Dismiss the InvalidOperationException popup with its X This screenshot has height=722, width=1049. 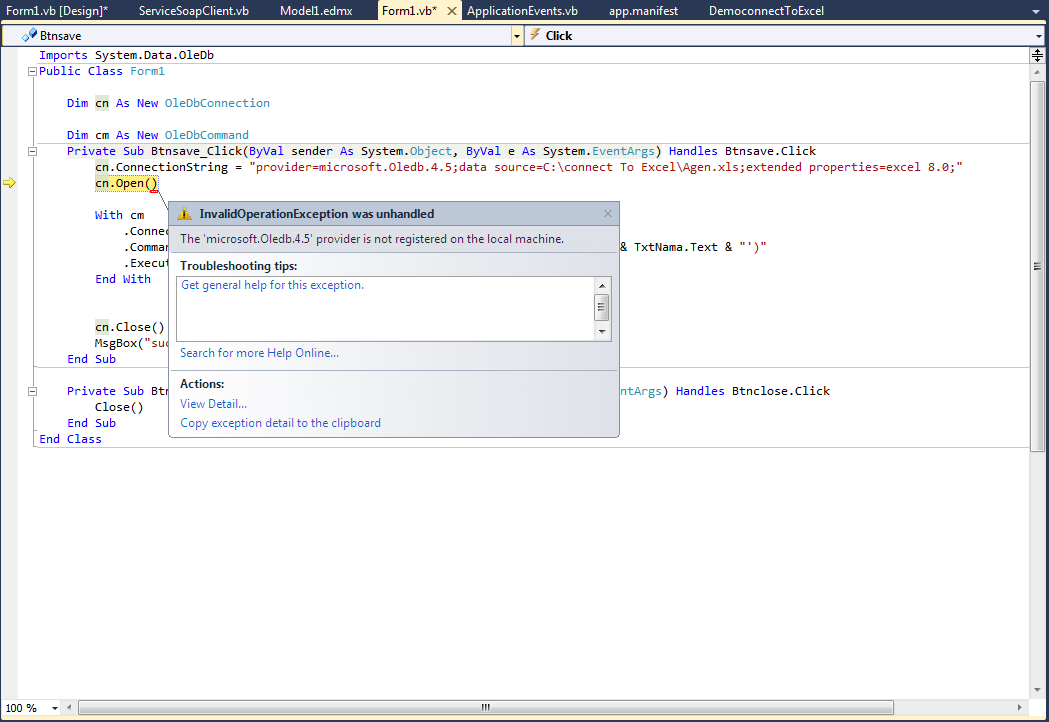(607, 213)
